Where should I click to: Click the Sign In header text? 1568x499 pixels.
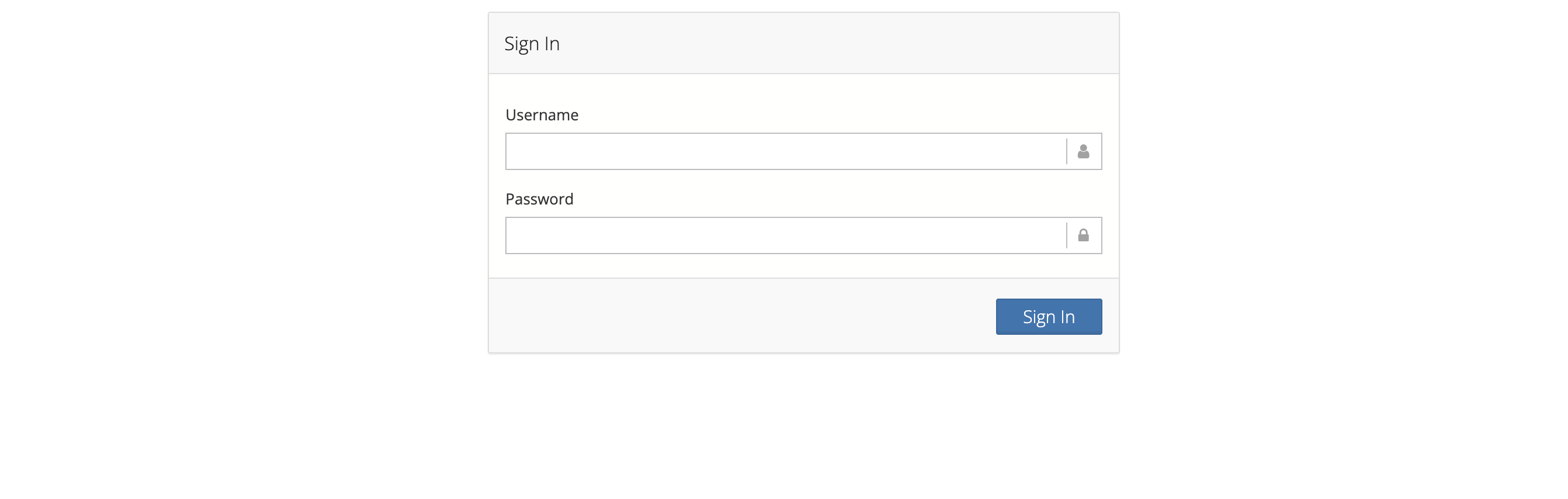pyautogui.click(x=532, y=43)
